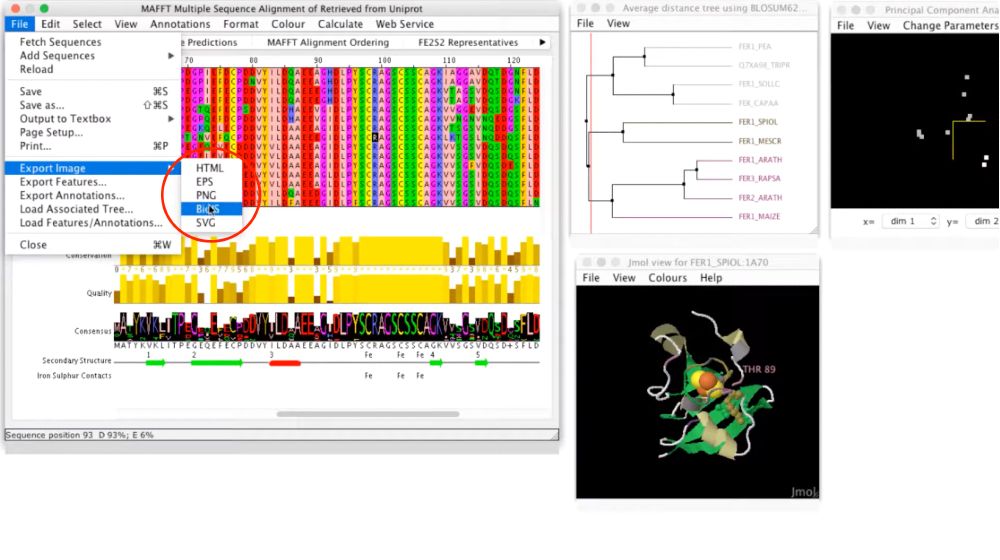Image resolution: width=1000 pixels, height=560 pixels.
Task: Open File menu in the Jmol window
Action: (x=591, y=278)
